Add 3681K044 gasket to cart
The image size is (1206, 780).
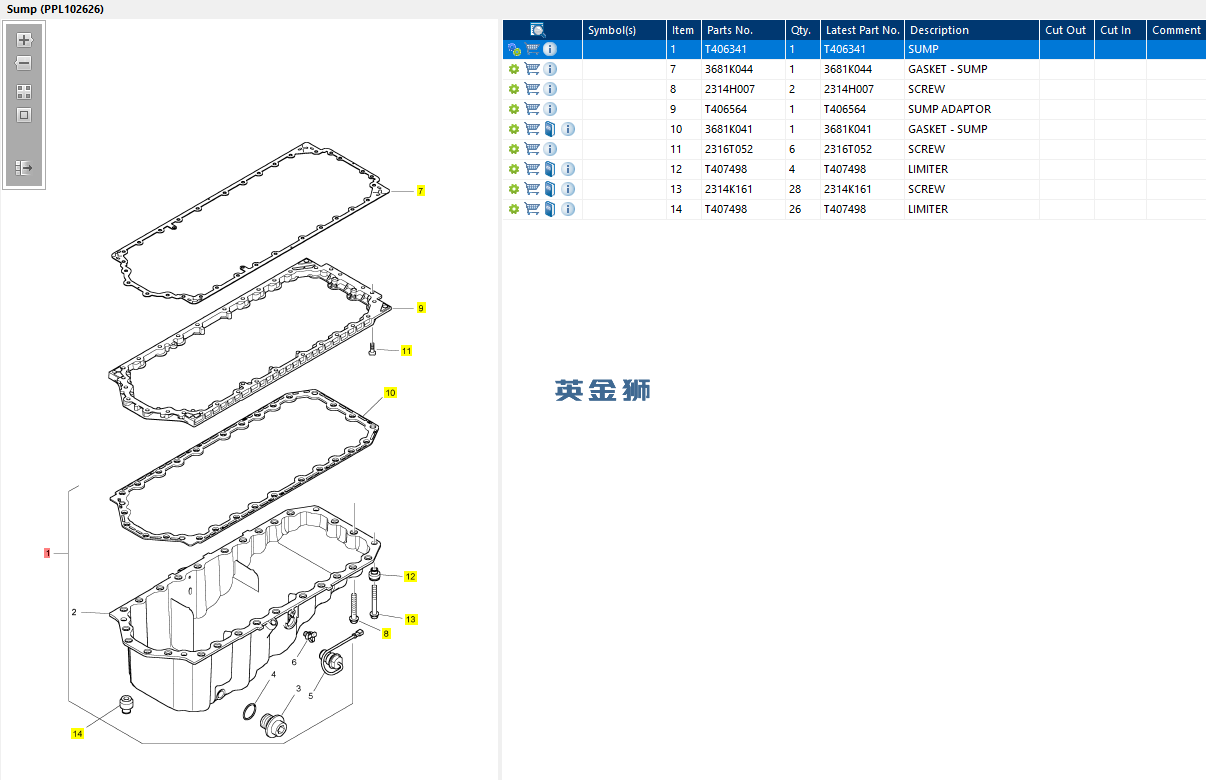[532, 69]
